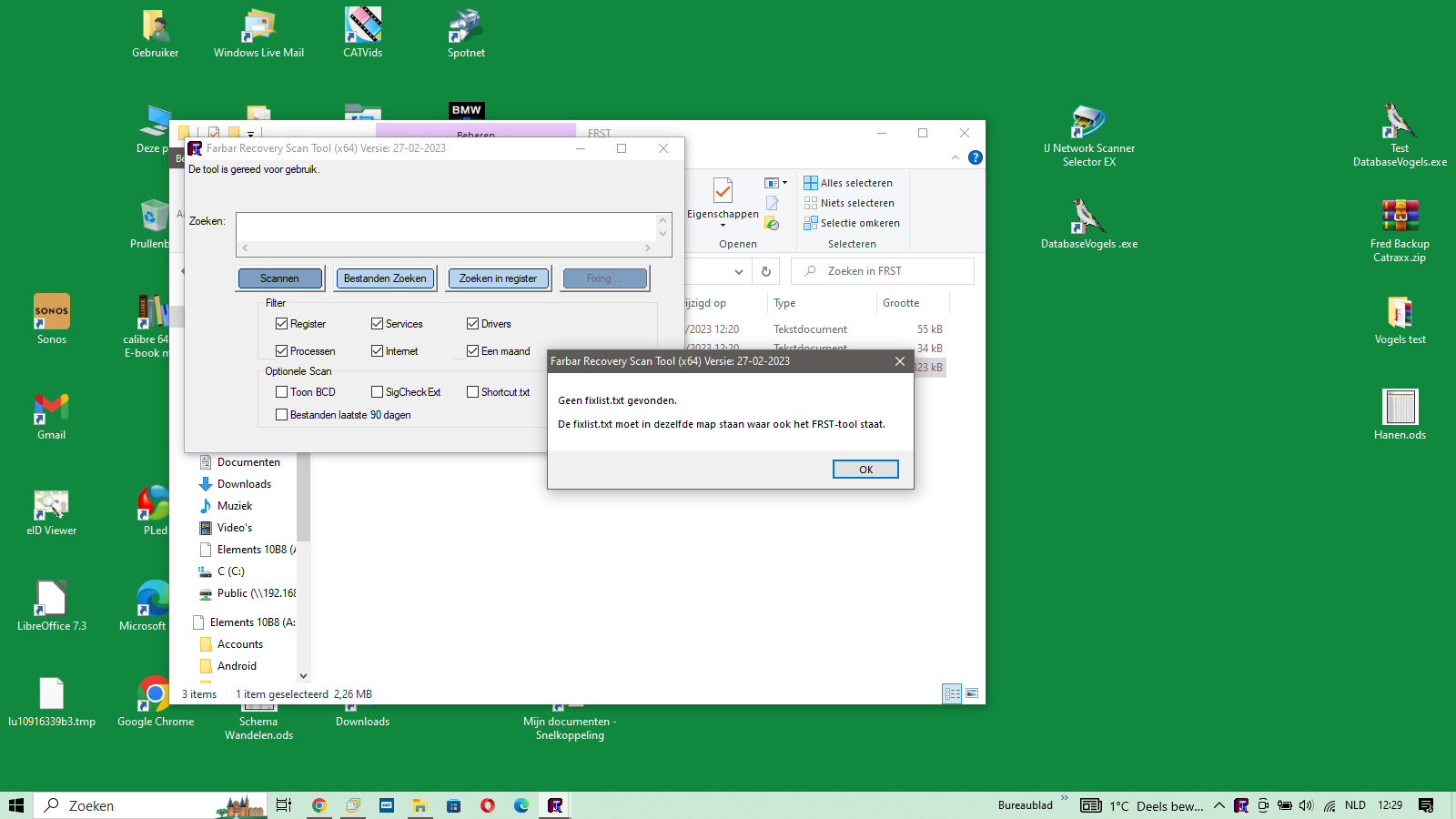Select the Google Chrome desktop shortcut
Viewport: 1456px width, 819px height.
[x=156, y=701]
